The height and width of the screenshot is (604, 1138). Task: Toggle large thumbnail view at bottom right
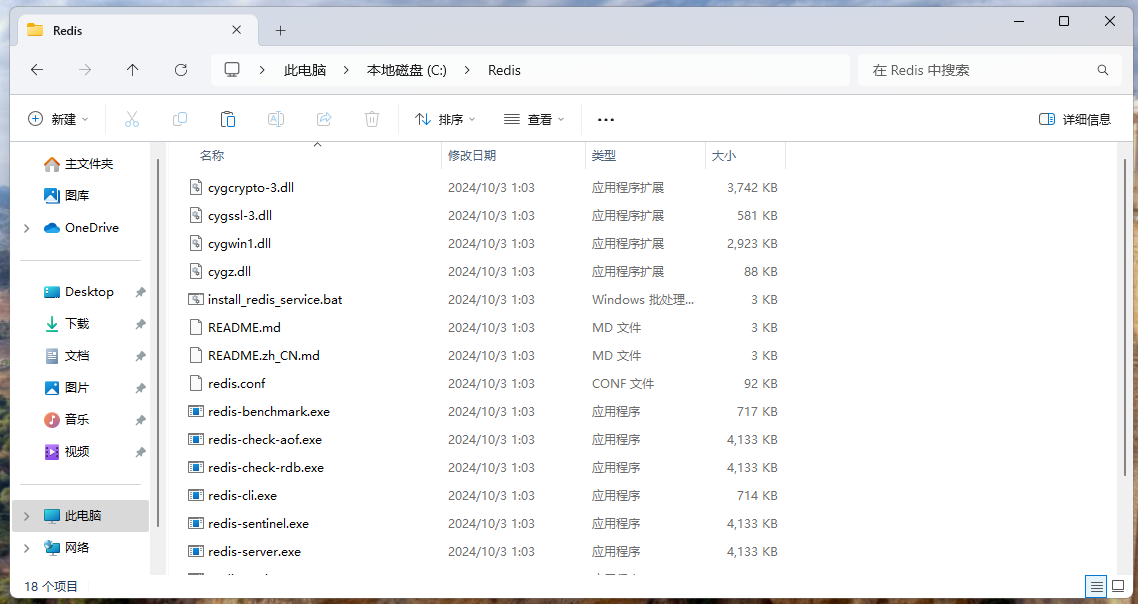click(1117, 587)
